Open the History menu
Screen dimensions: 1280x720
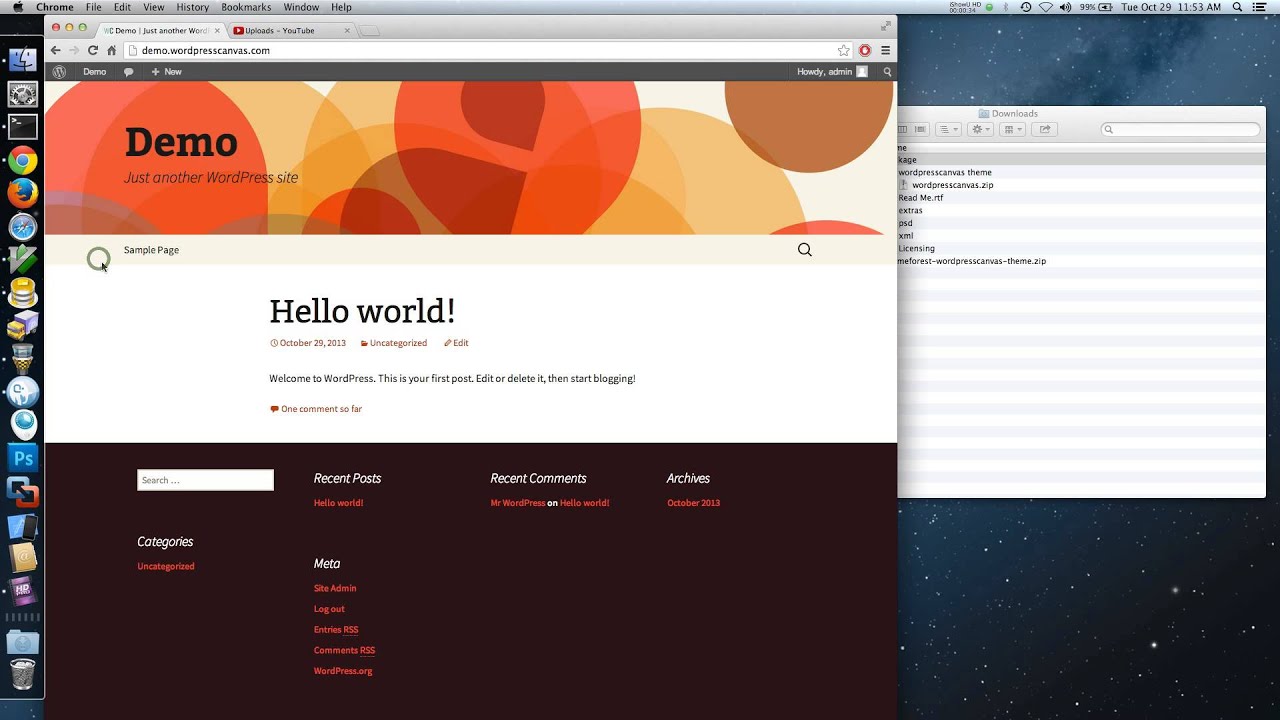192,7
